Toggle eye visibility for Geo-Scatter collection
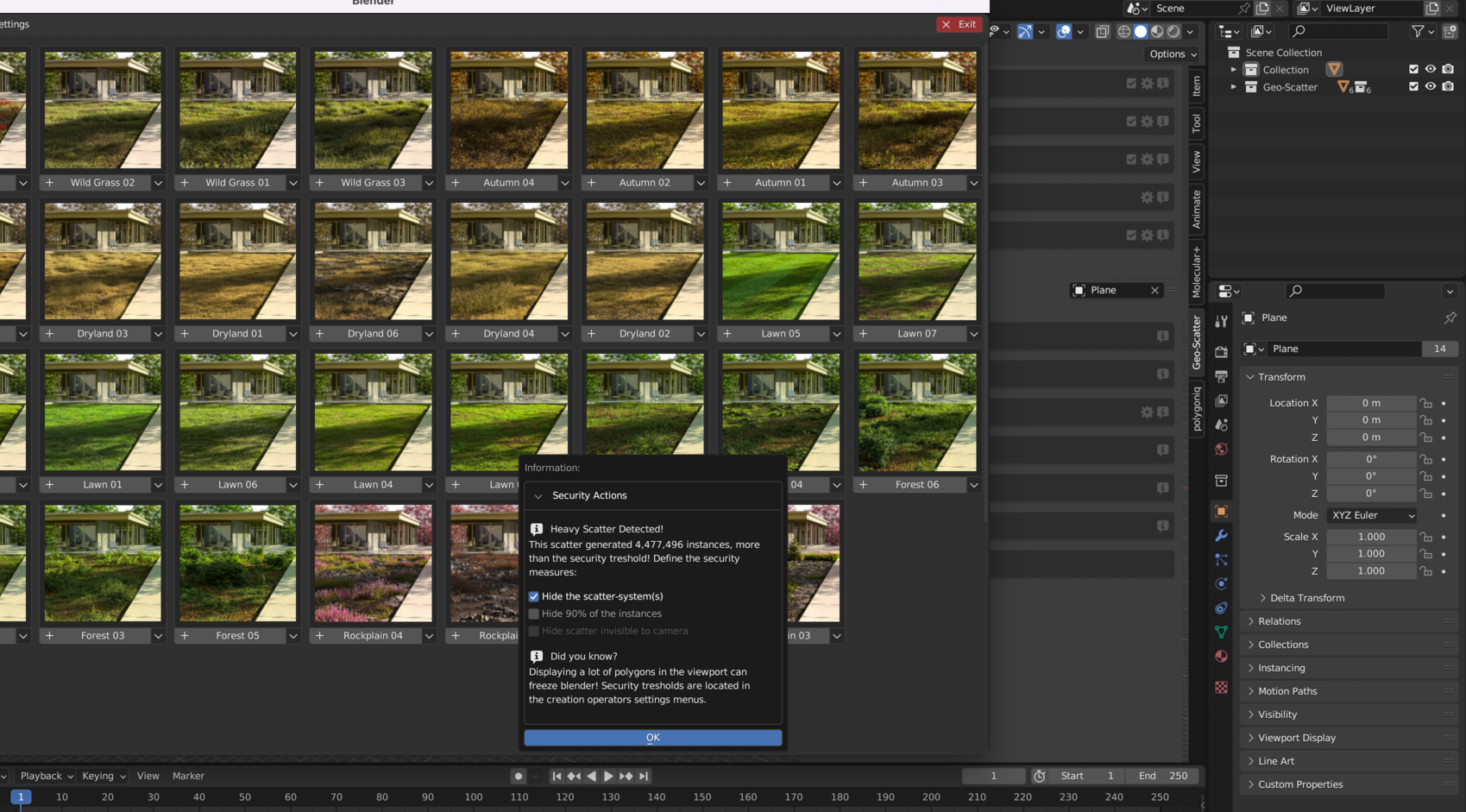The height and width of the screenshot is (812, 1466). (x=1431, y=86)
